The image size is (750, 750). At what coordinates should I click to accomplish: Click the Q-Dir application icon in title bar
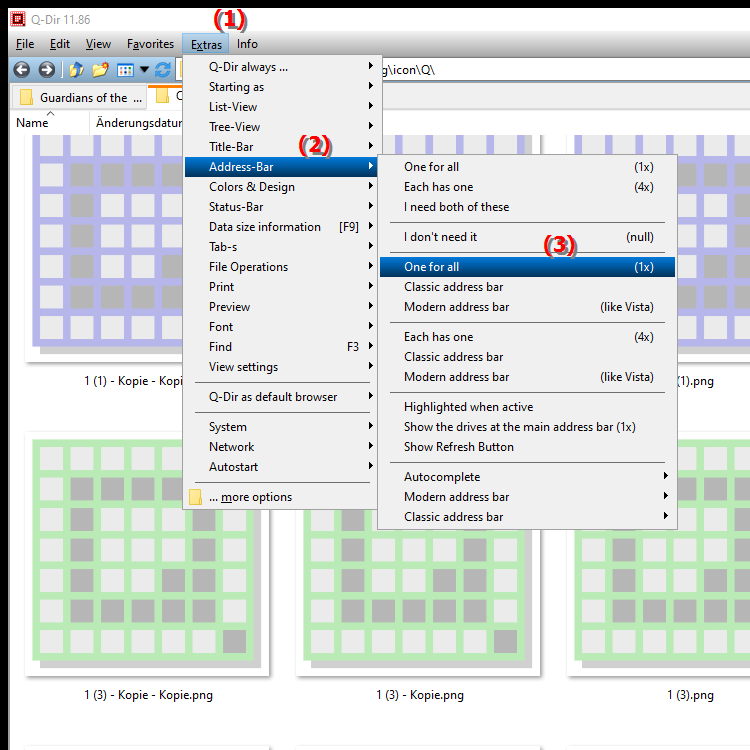pos(18,19)
